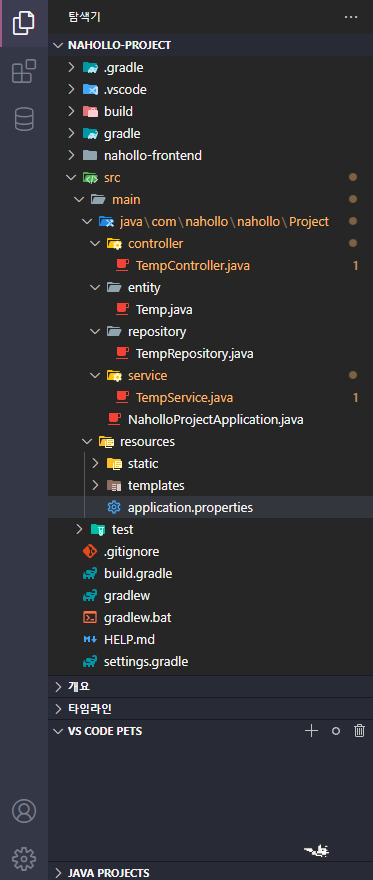
Task: Open the Extensions view icon
Action: point(24,71)
